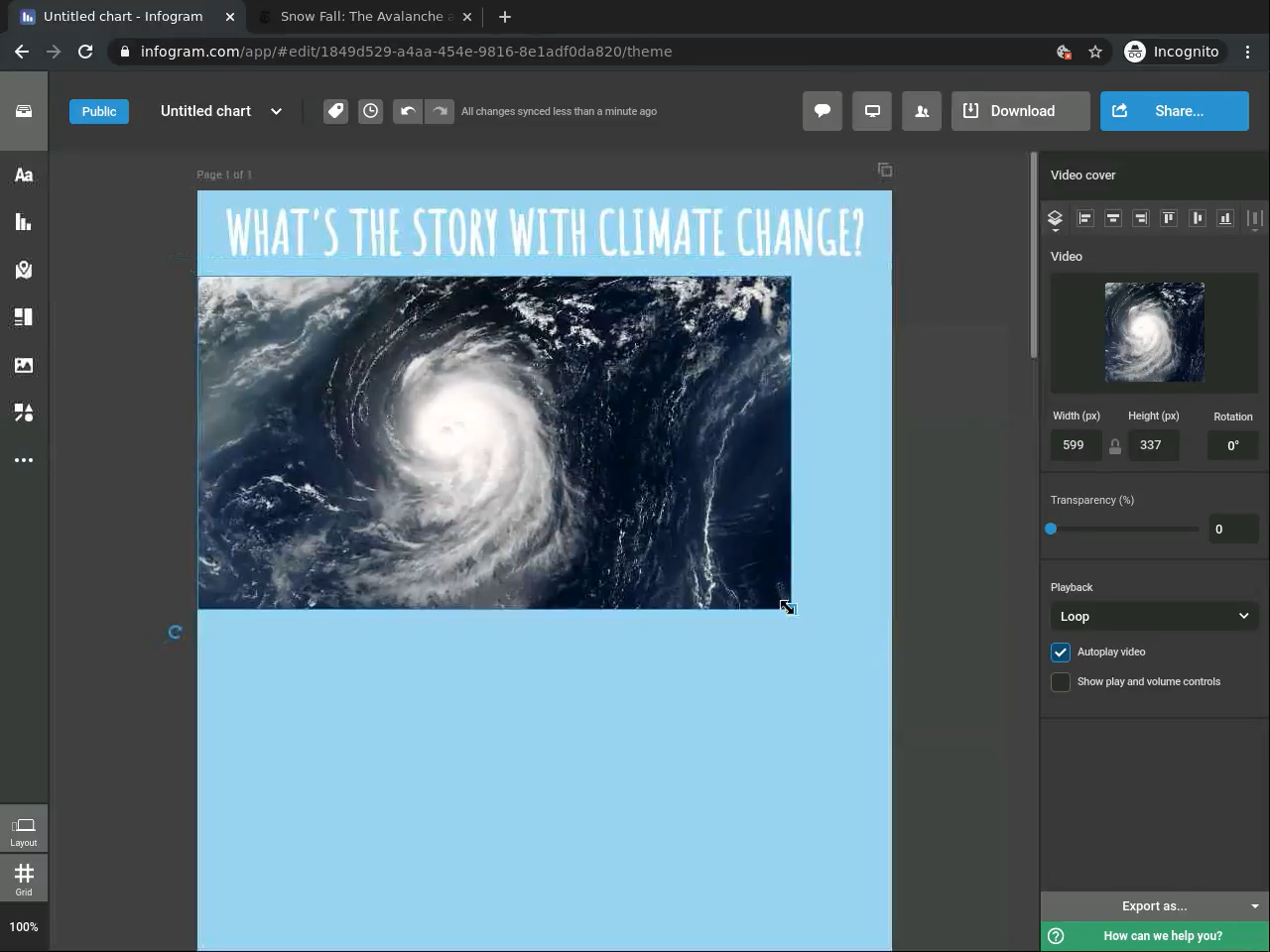Screen dimensions: 1270x952
Task: Click the Width px input field
Action: click(x=1075, y=445)
